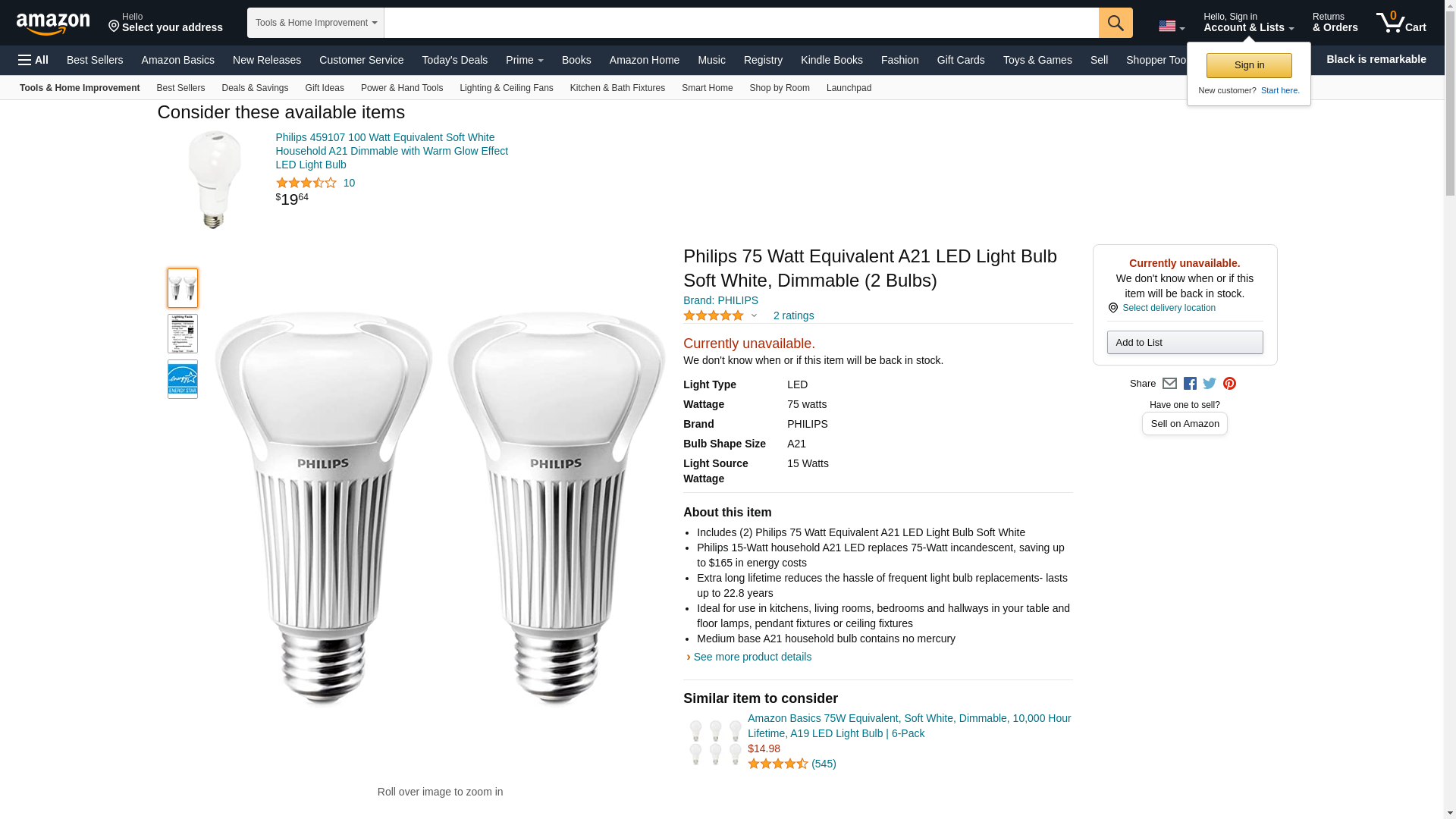
Task: Open the language flag selector
Action: tap(1171, 27)
